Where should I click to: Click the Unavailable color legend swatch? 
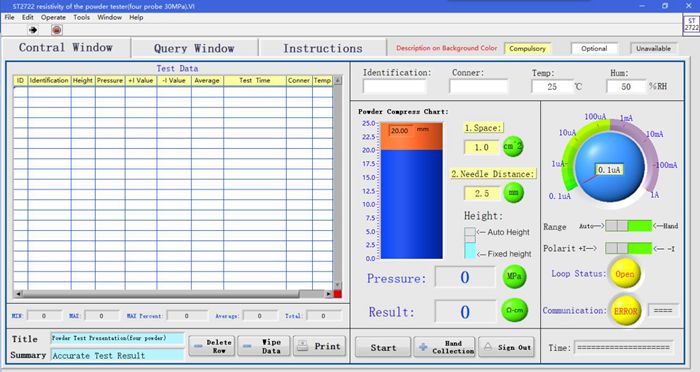[653, 48]
